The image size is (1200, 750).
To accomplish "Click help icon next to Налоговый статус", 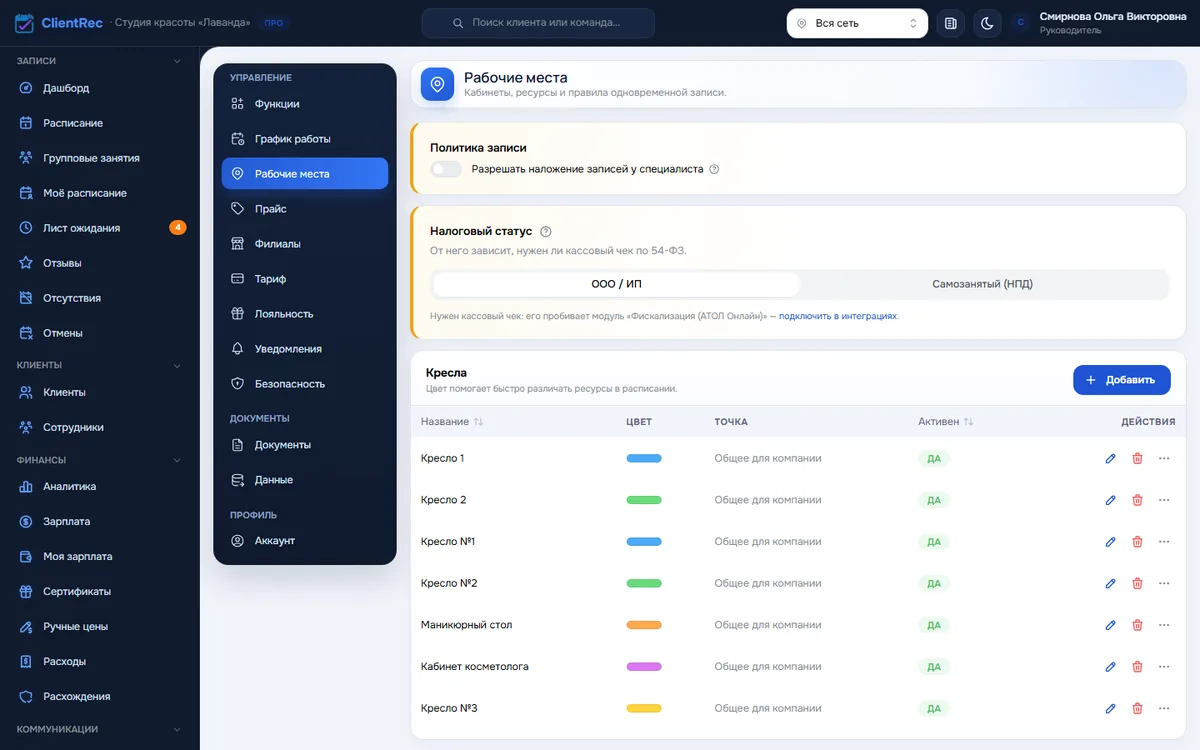I will tap(545, 231).
